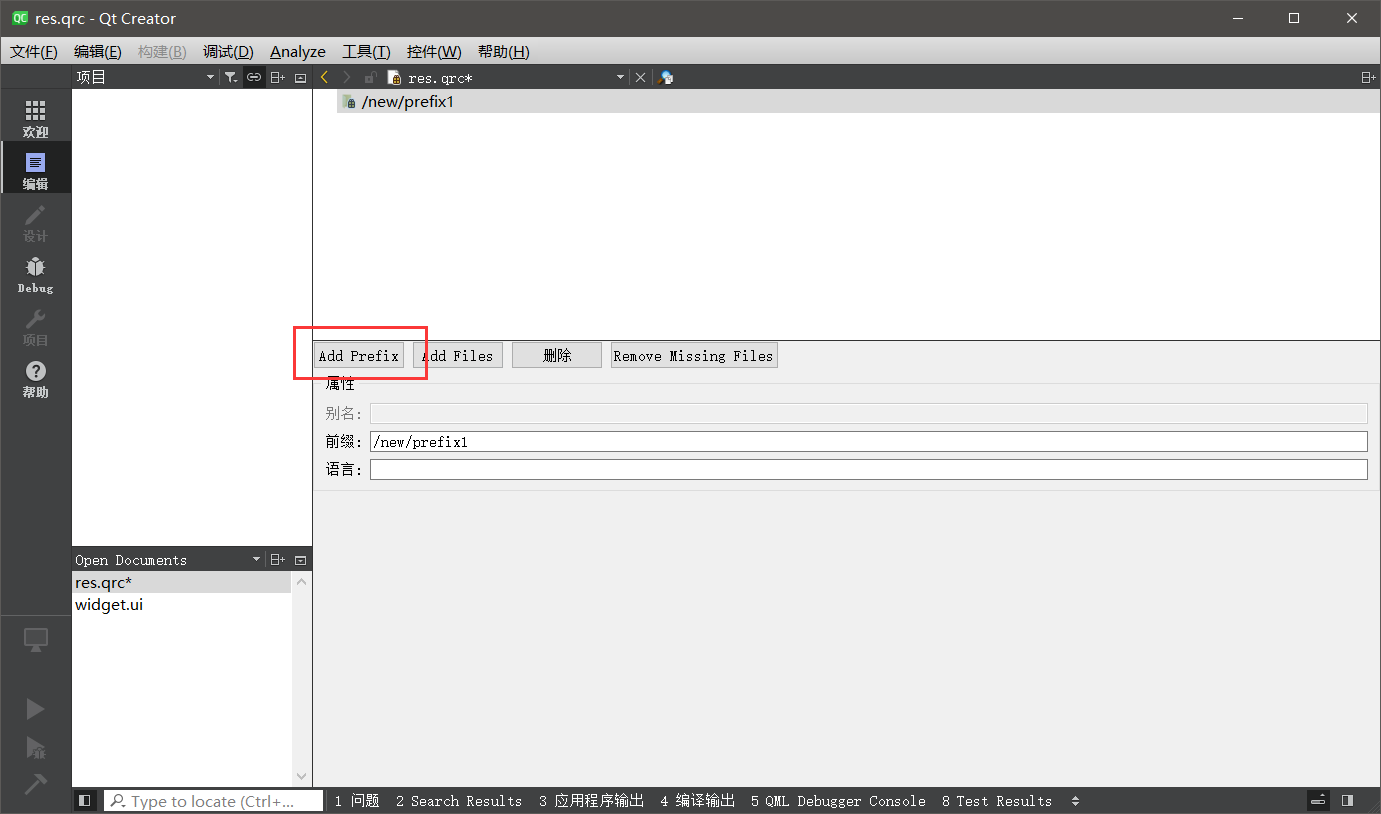Select the /new/prefix1 resource tree row
Image resolution: width=1381 pixels, height=814 pixels.
click(858, 102)
